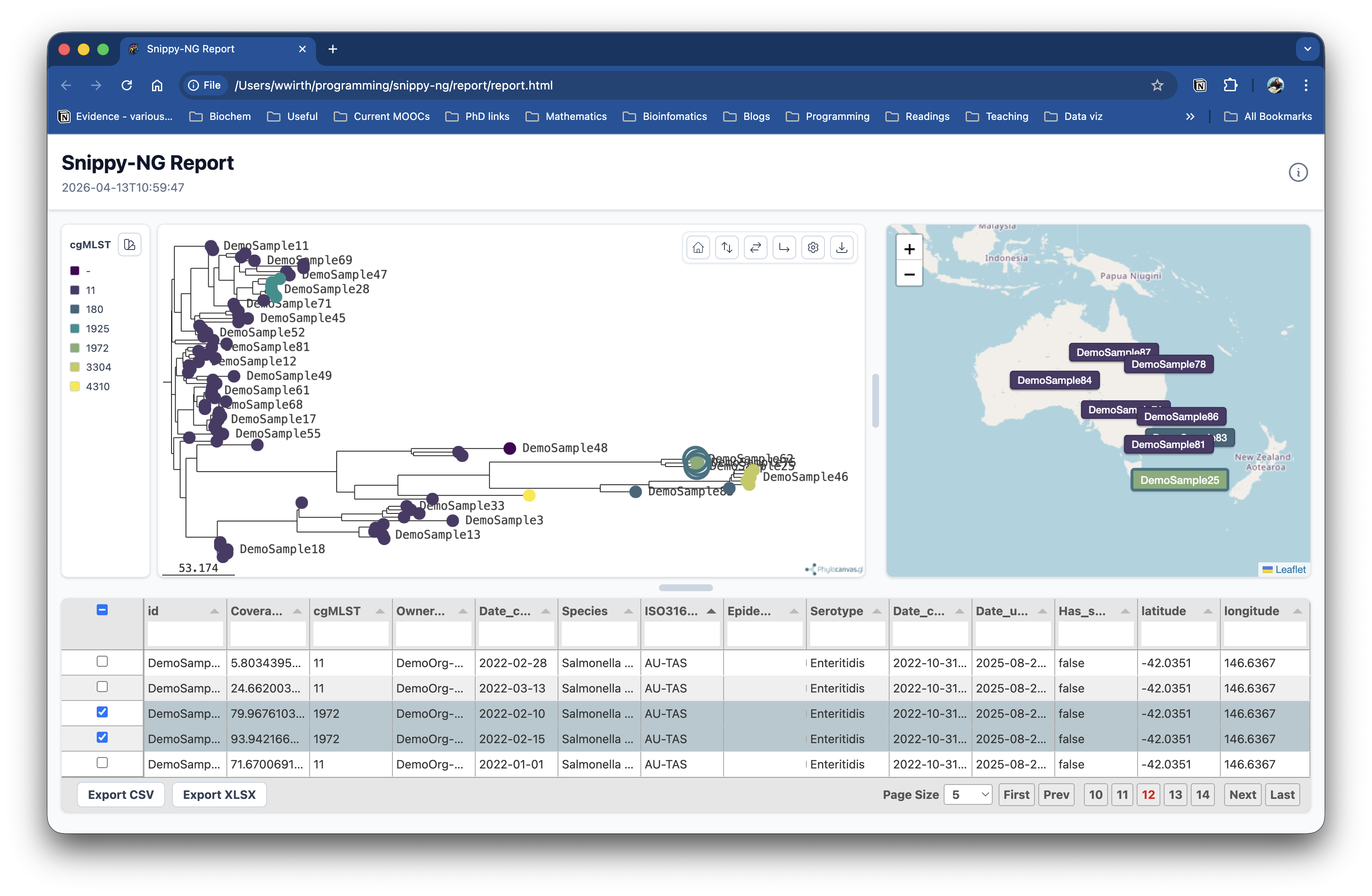Screen dimensions: 1372x896
Task: Show hidden bookmarks with the chevron
Action: (1190, 117)
